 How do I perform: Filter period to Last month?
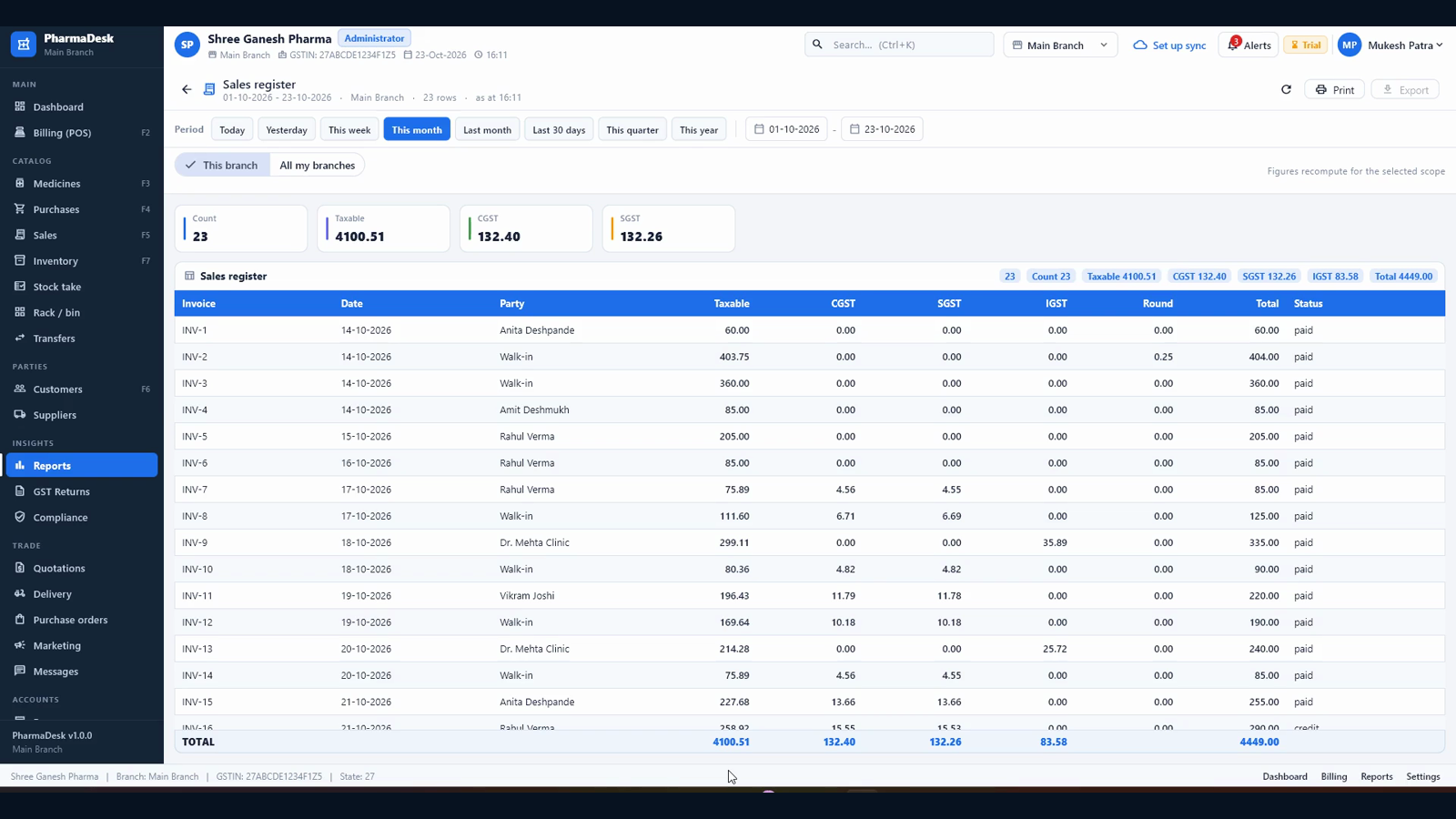[487, 129]
